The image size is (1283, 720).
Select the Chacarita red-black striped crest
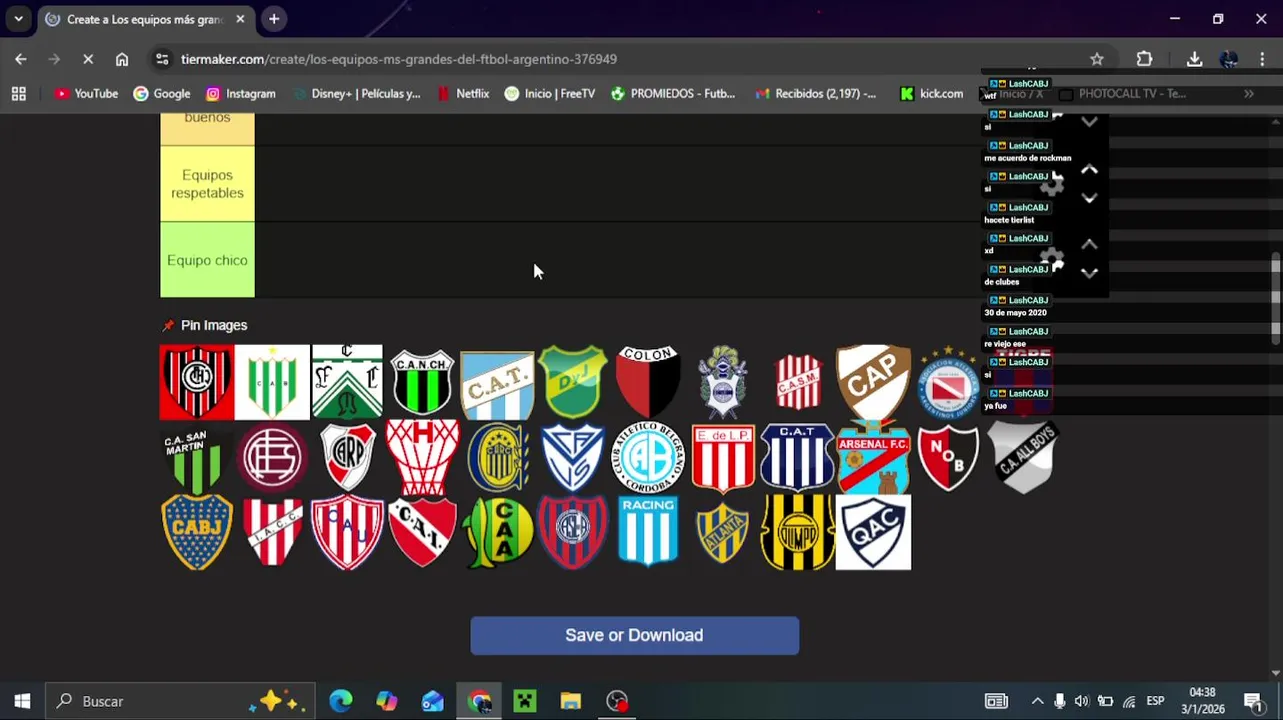[197, 382]
